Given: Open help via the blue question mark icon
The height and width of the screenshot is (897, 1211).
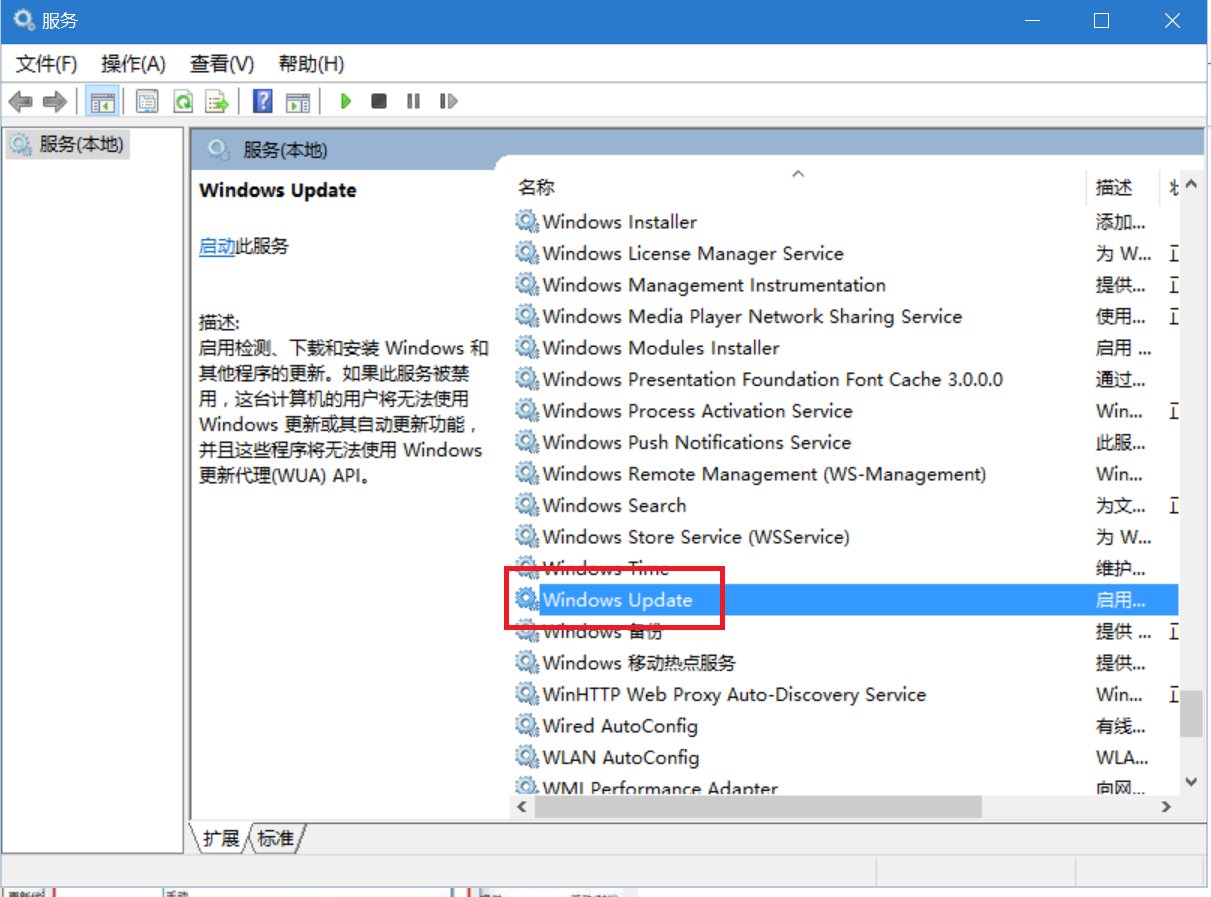Looking at the screenshot, I should (x=263, y=101).
